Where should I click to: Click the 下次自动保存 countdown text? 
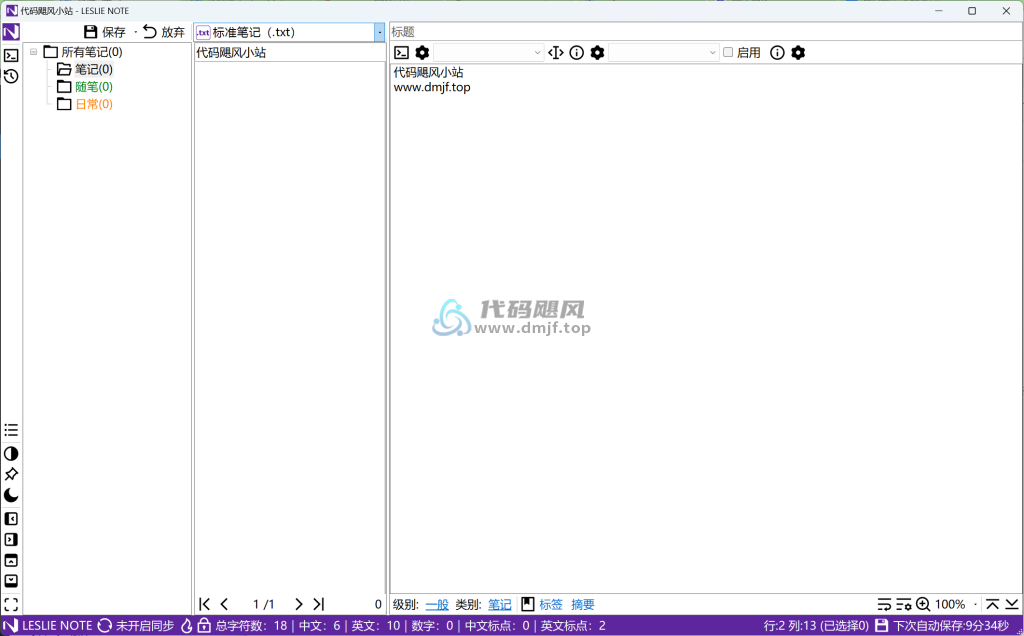point(951,626)
